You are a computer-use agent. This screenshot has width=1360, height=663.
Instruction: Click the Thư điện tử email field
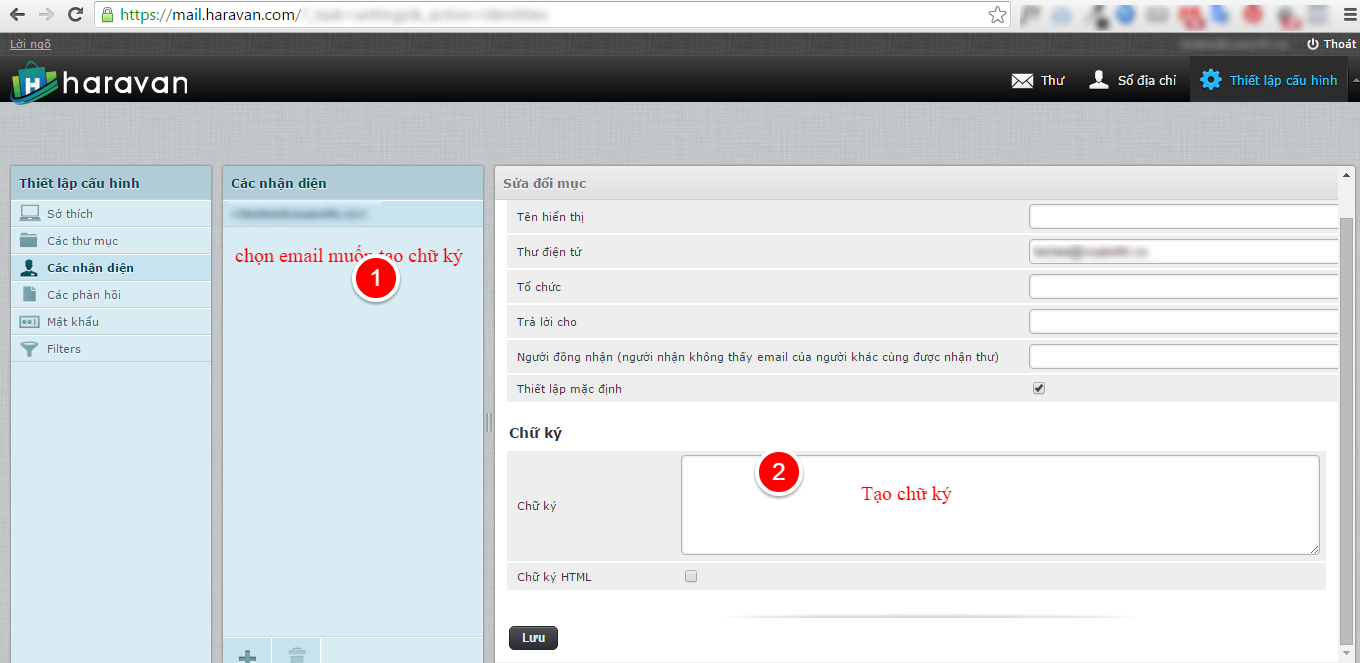click(1183, 252)
